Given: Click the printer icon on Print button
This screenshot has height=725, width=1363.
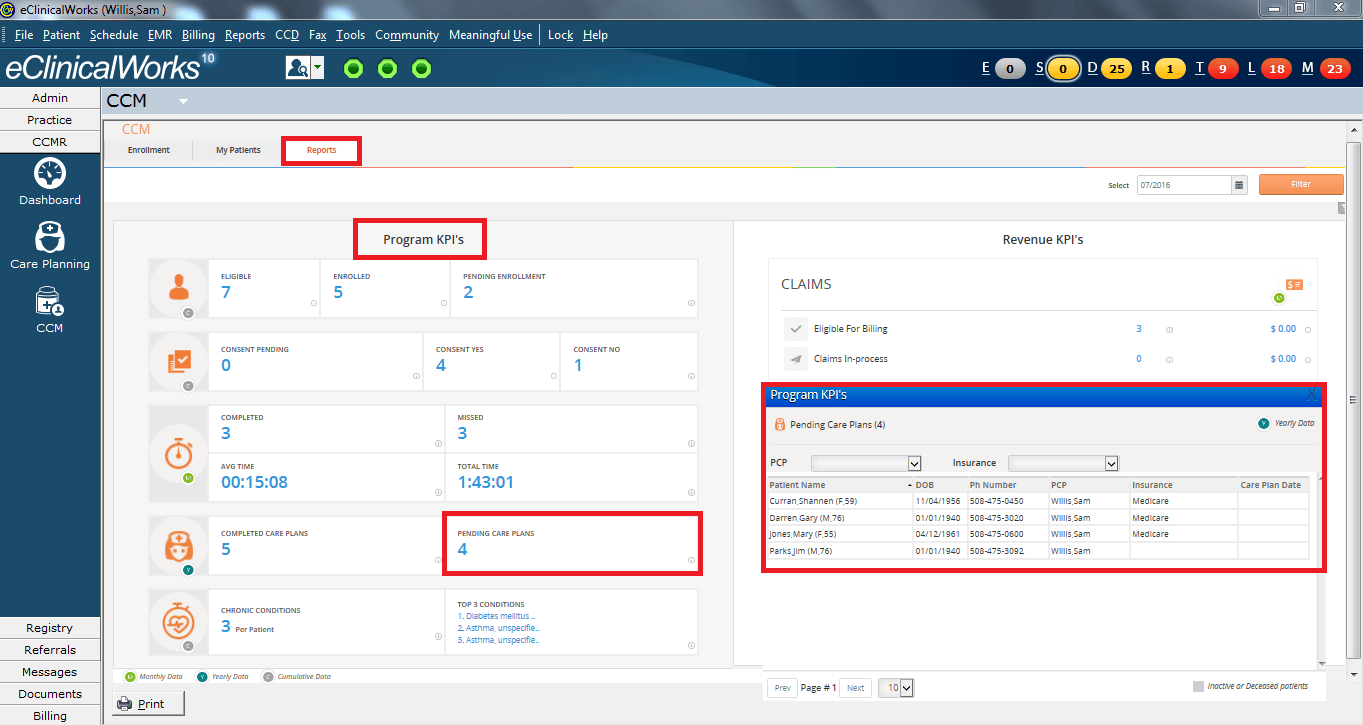Looking at the screenshot, I should coord(125,704).
